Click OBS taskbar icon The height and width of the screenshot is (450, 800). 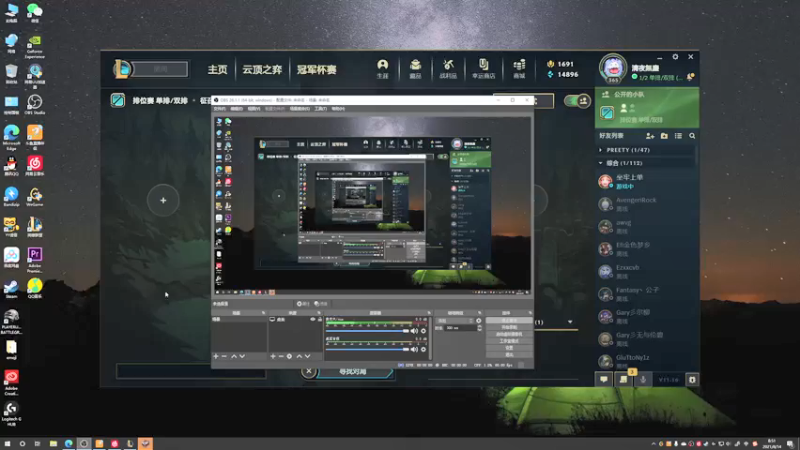click(x=84, y=443)
